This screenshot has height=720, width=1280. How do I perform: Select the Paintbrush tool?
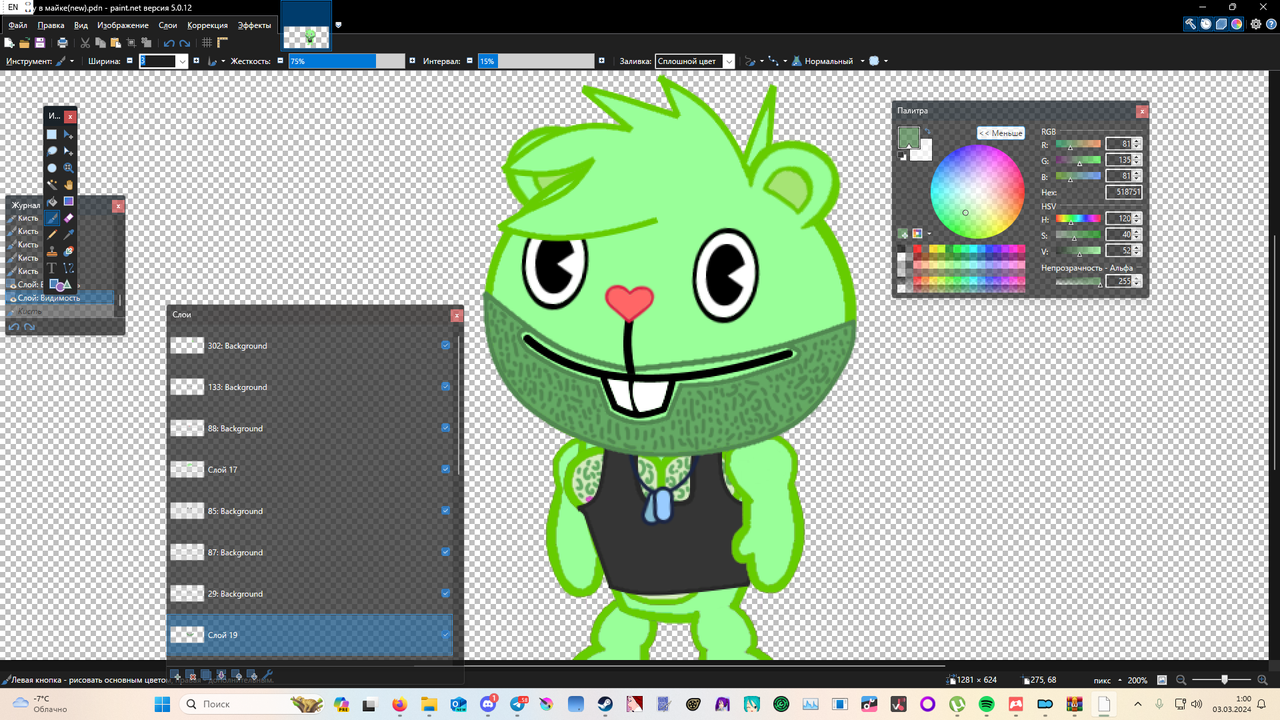pos(52,218)
